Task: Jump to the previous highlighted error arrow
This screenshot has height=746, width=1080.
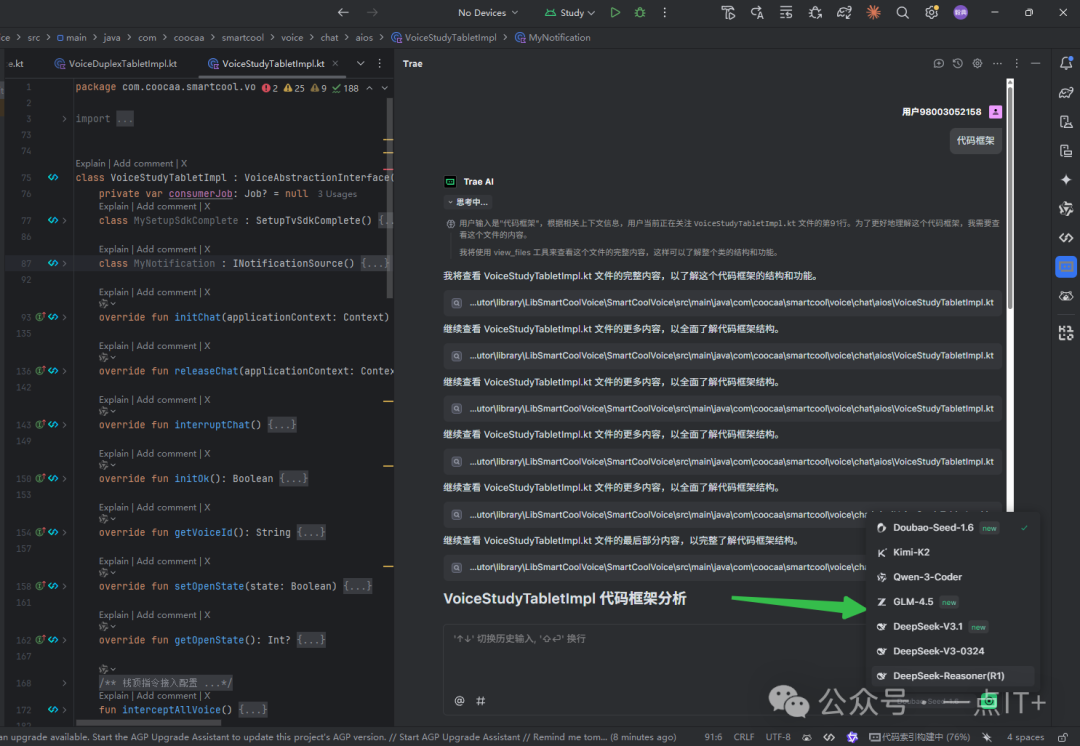Action: click(369, 88)
